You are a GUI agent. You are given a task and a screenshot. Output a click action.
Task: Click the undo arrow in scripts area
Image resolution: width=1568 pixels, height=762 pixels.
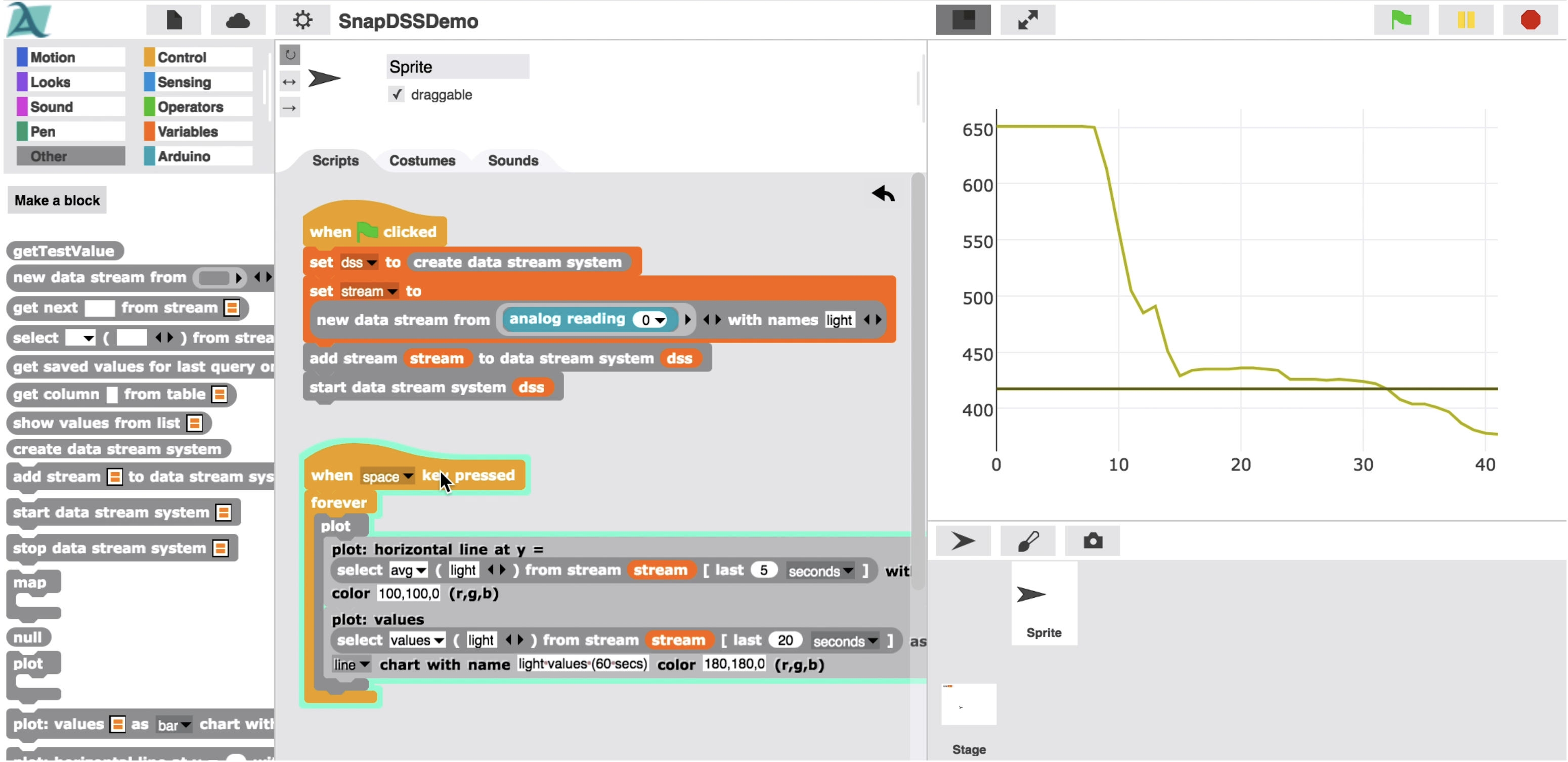click(x=883, y=194)
